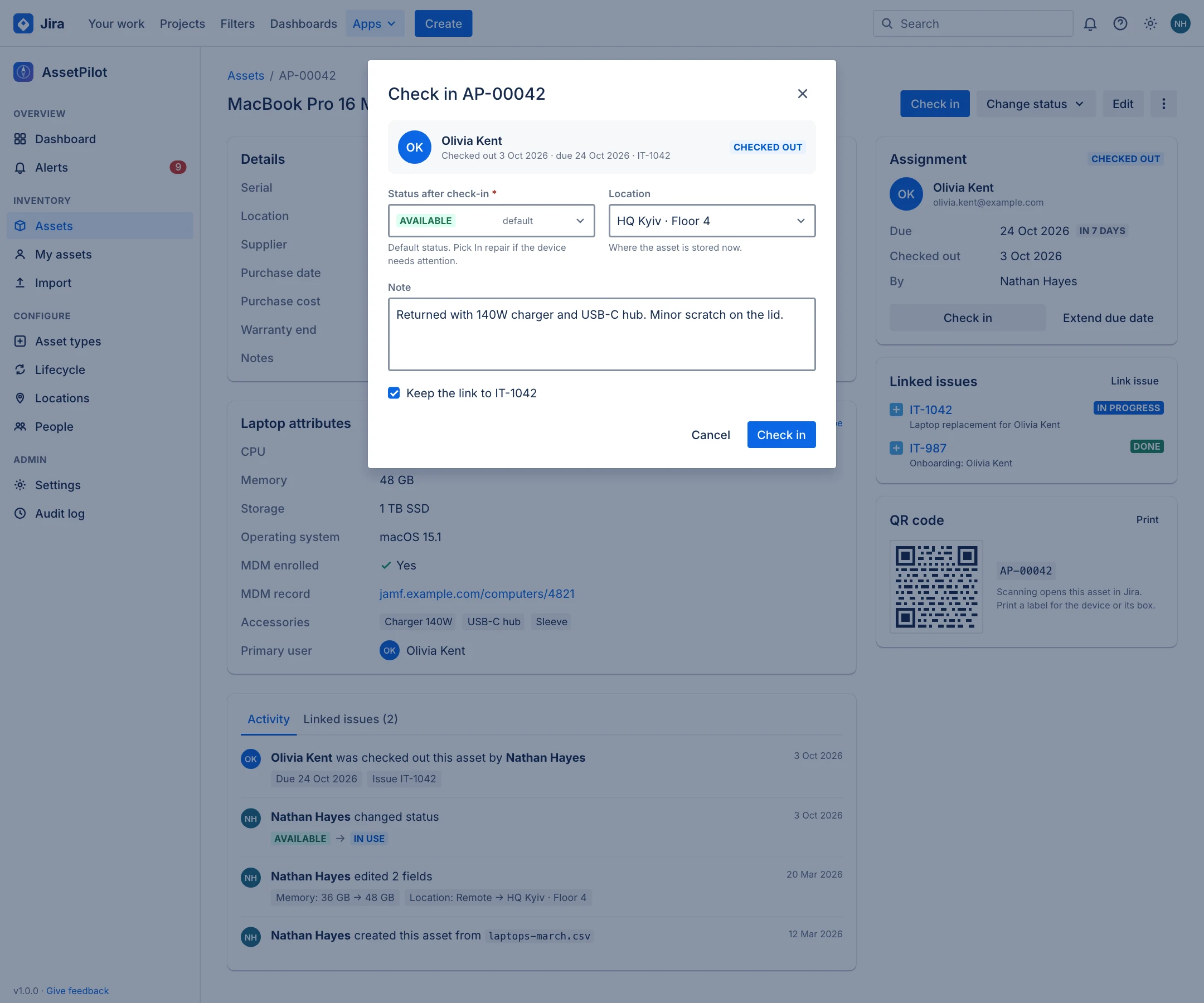This screenshot has height=1003, width=1204.
Task: Open People in the sidebar
Action: (x=100, y=426)
